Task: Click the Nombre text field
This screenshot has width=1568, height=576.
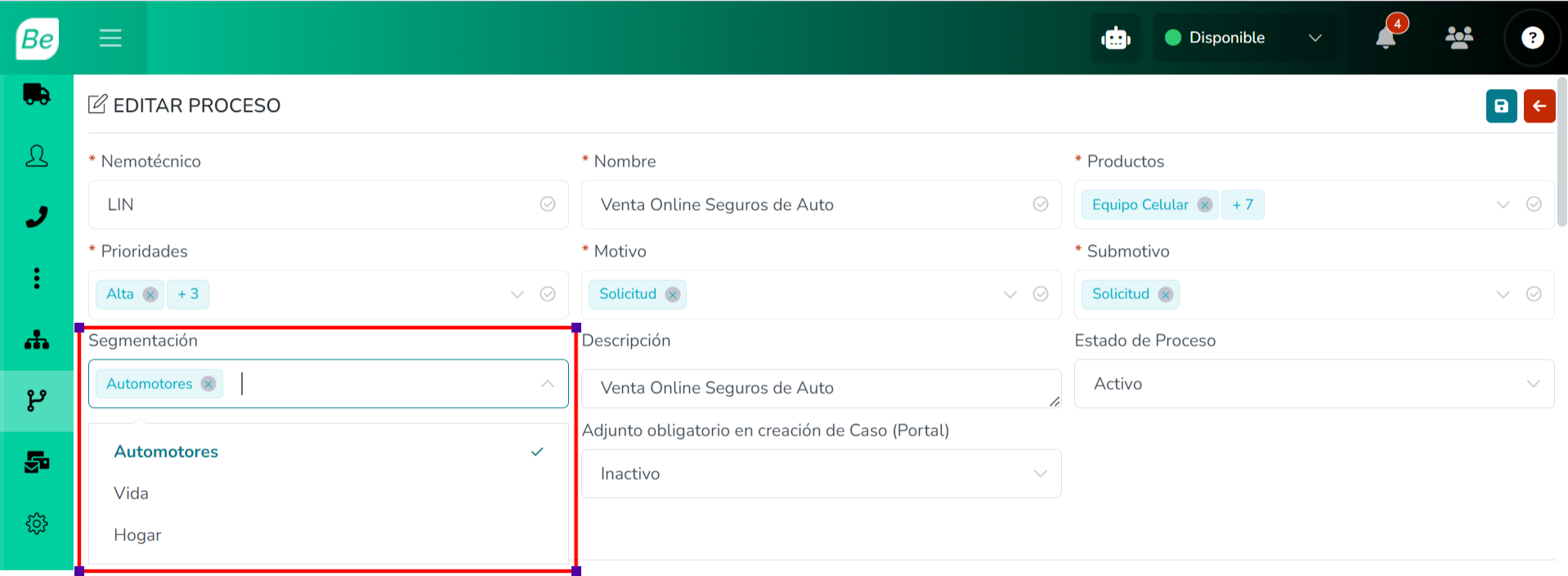Action: coord(809,205)
